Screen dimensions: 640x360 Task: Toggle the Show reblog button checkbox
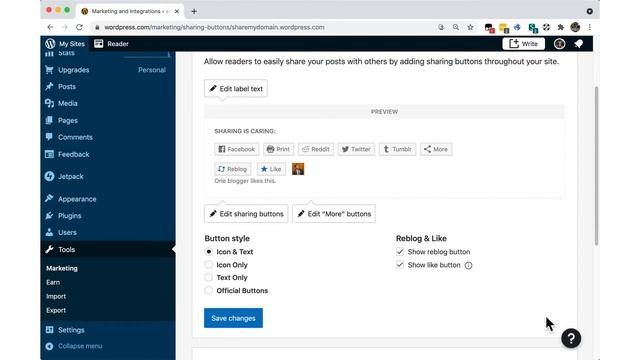[x=400, y=252]
